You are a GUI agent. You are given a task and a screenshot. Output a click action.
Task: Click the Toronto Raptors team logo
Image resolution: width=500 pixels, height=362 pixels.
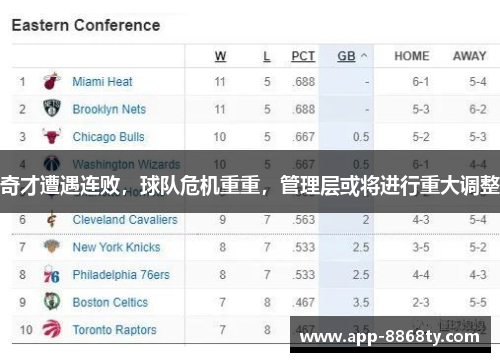click(52, 329)
